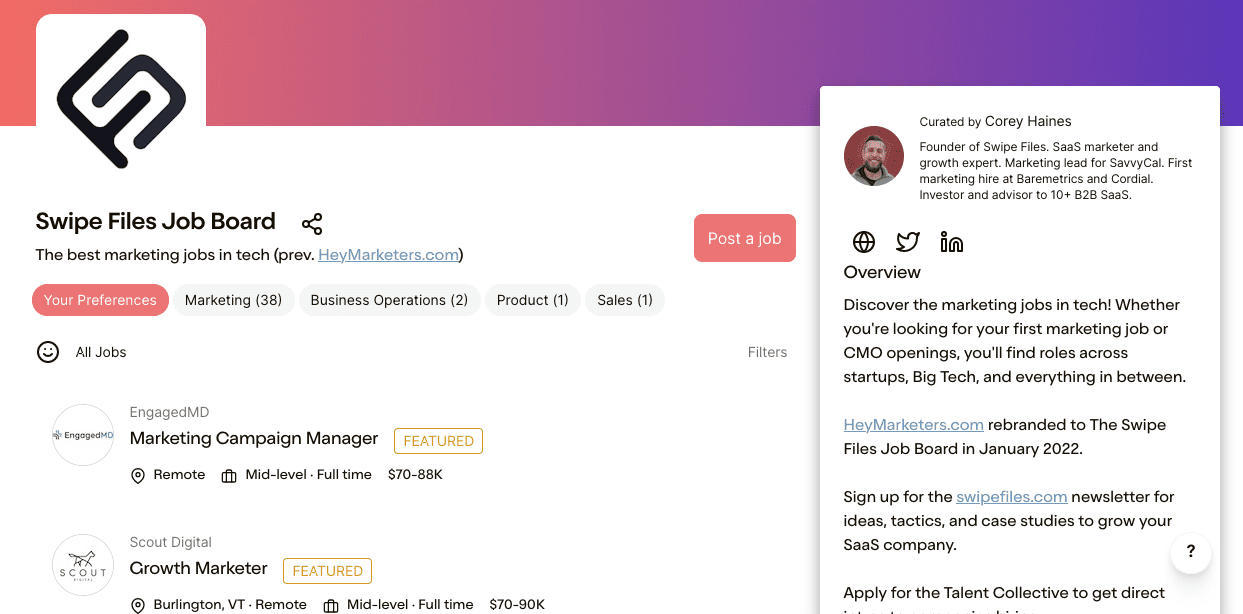Select the Marketing (38) category
The width and height of the screenshot is (1243, 614).
(x=234, y=300)
